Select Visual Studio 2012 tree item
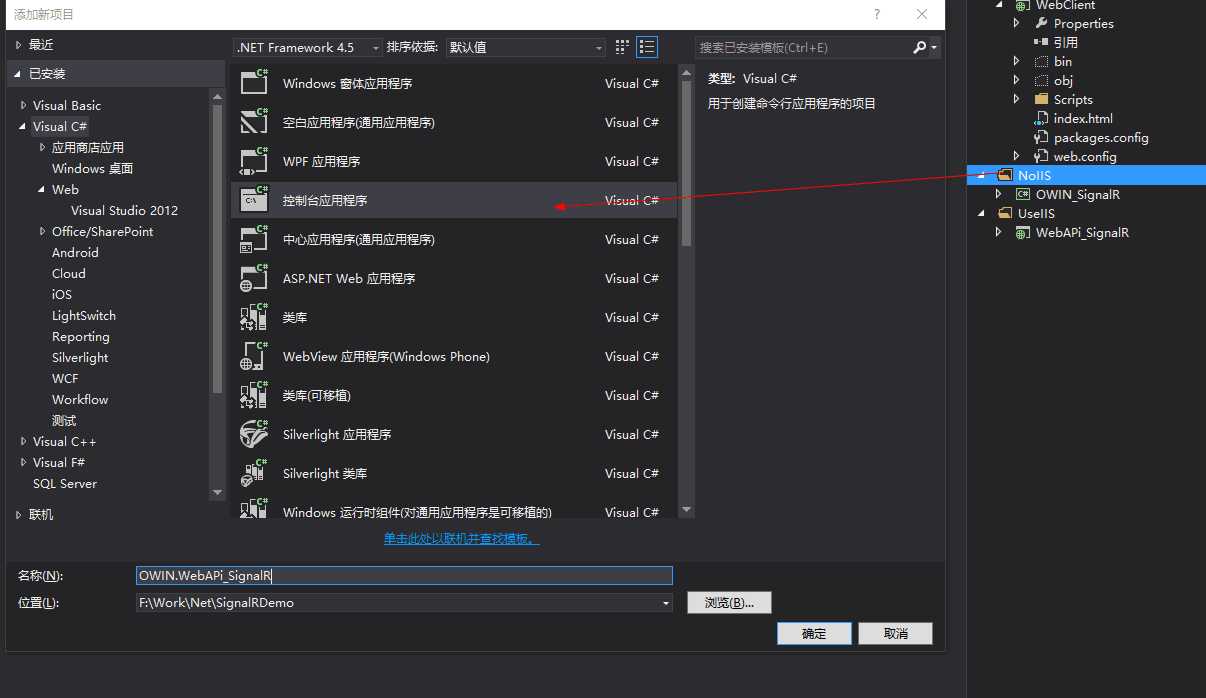 124,210
